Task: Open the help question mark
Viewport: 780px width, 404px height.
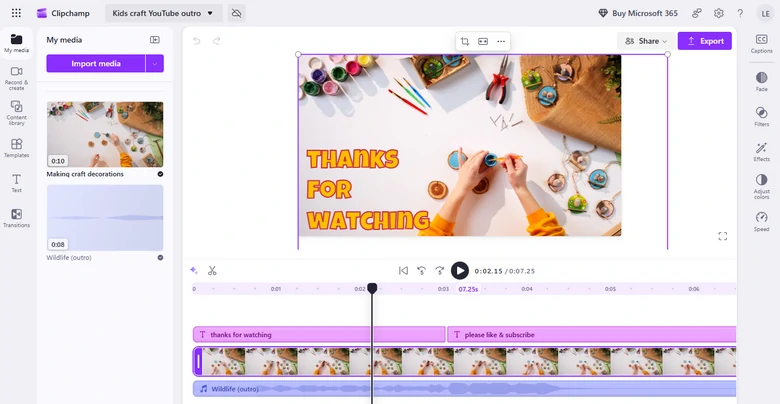Action: (740, 13)
